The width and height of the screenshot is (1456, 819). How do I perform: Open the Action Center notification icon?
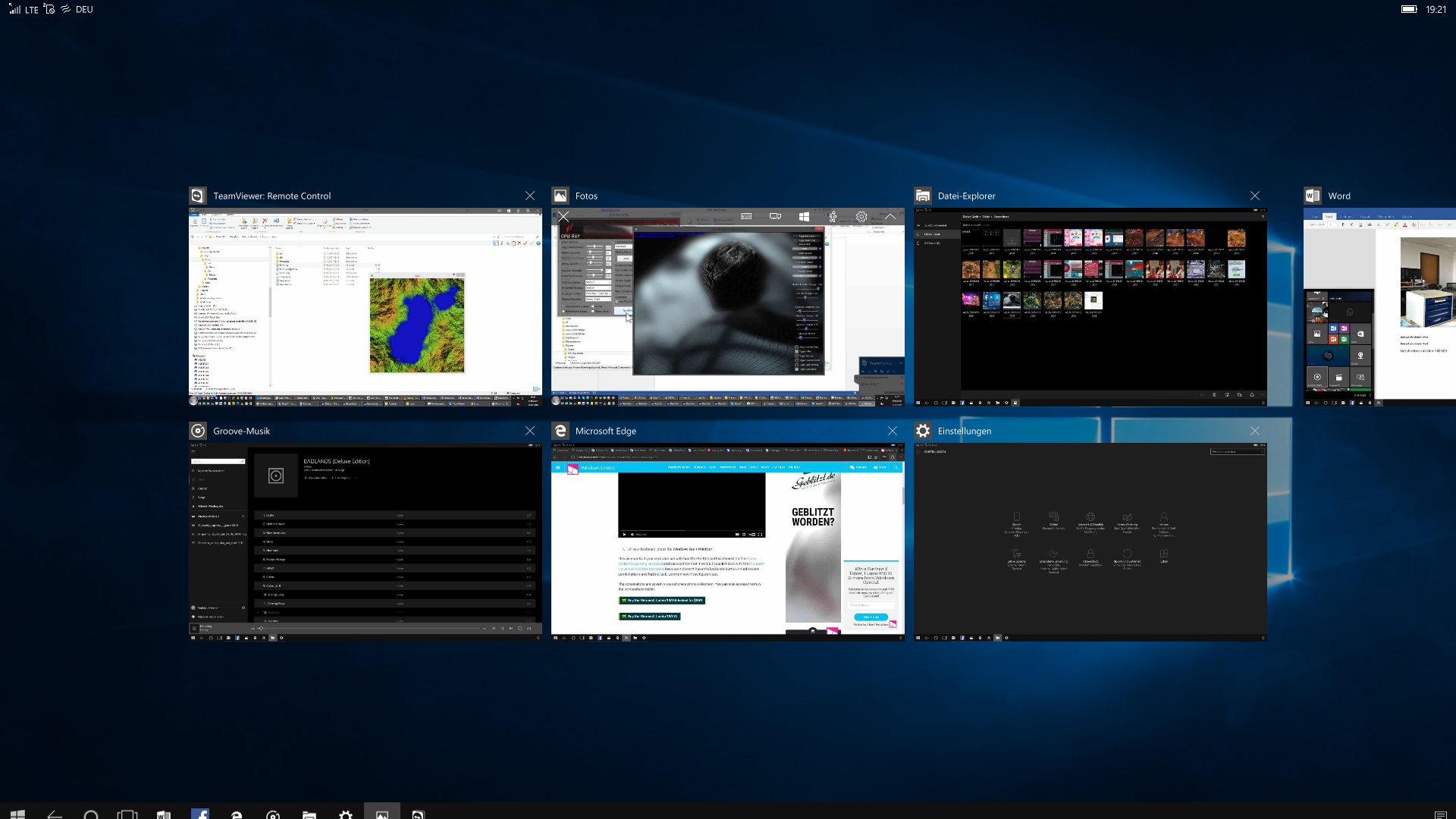coord(1440,814)
